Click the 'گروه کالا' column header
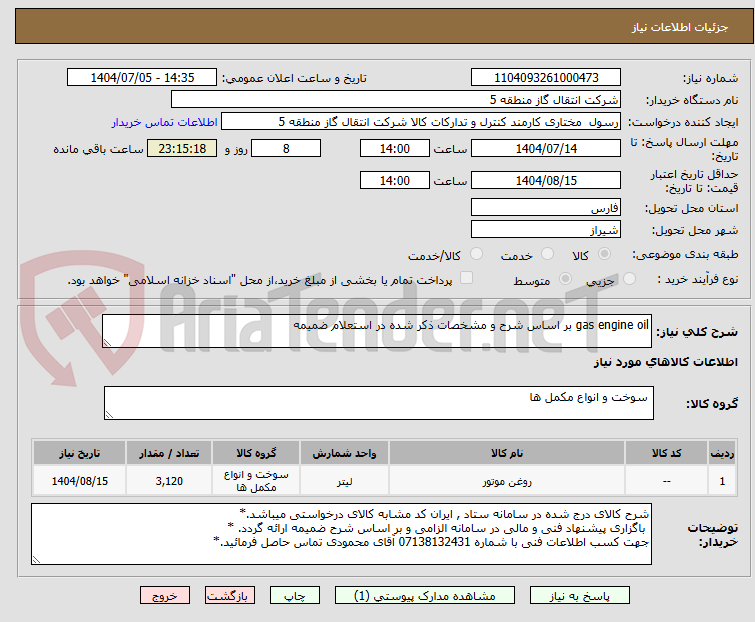Viewport: 755px width, 622px height. click(x=256, y=453)
